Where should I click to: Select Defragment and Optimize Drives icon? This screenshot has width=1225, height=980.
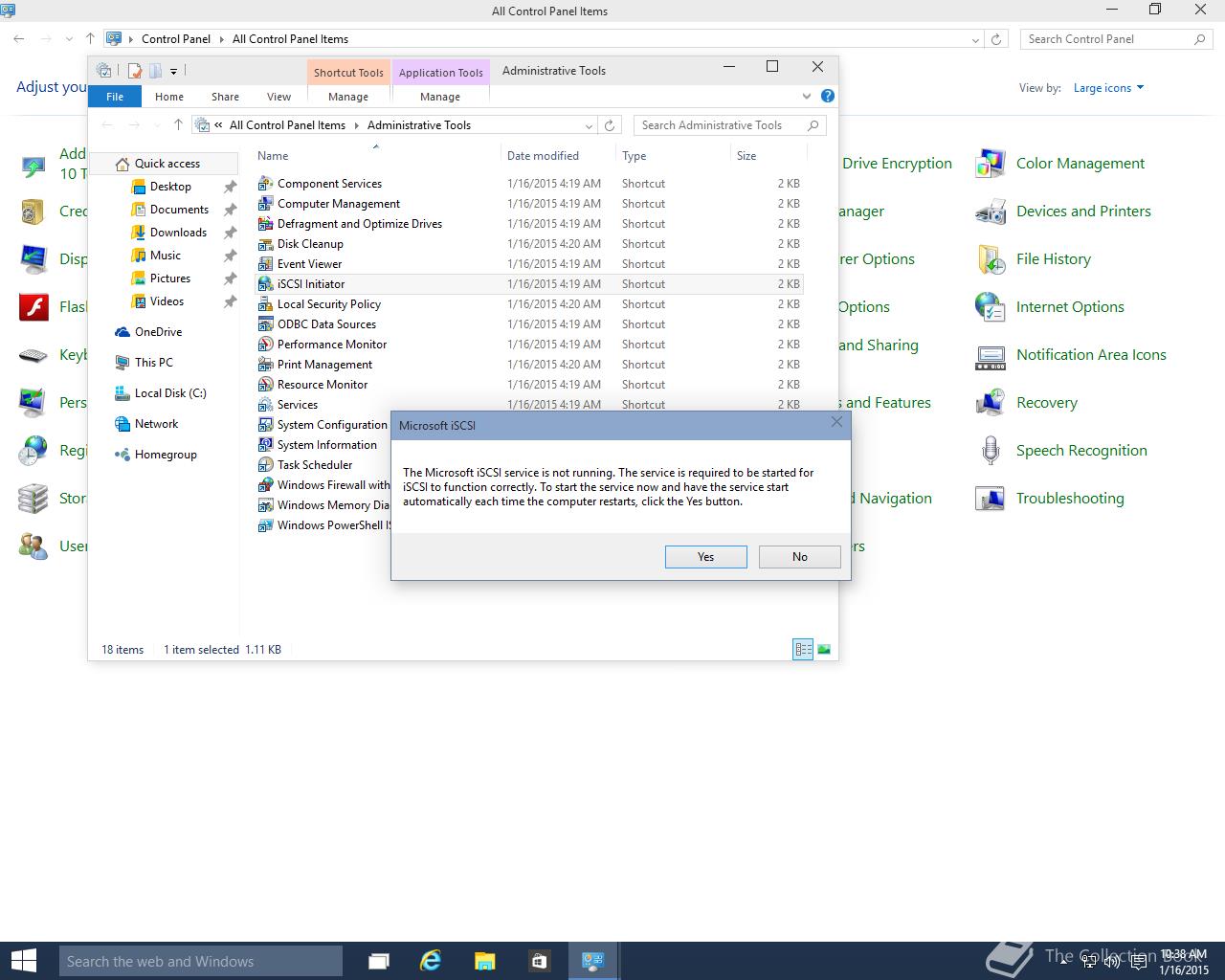click(266, 224)
